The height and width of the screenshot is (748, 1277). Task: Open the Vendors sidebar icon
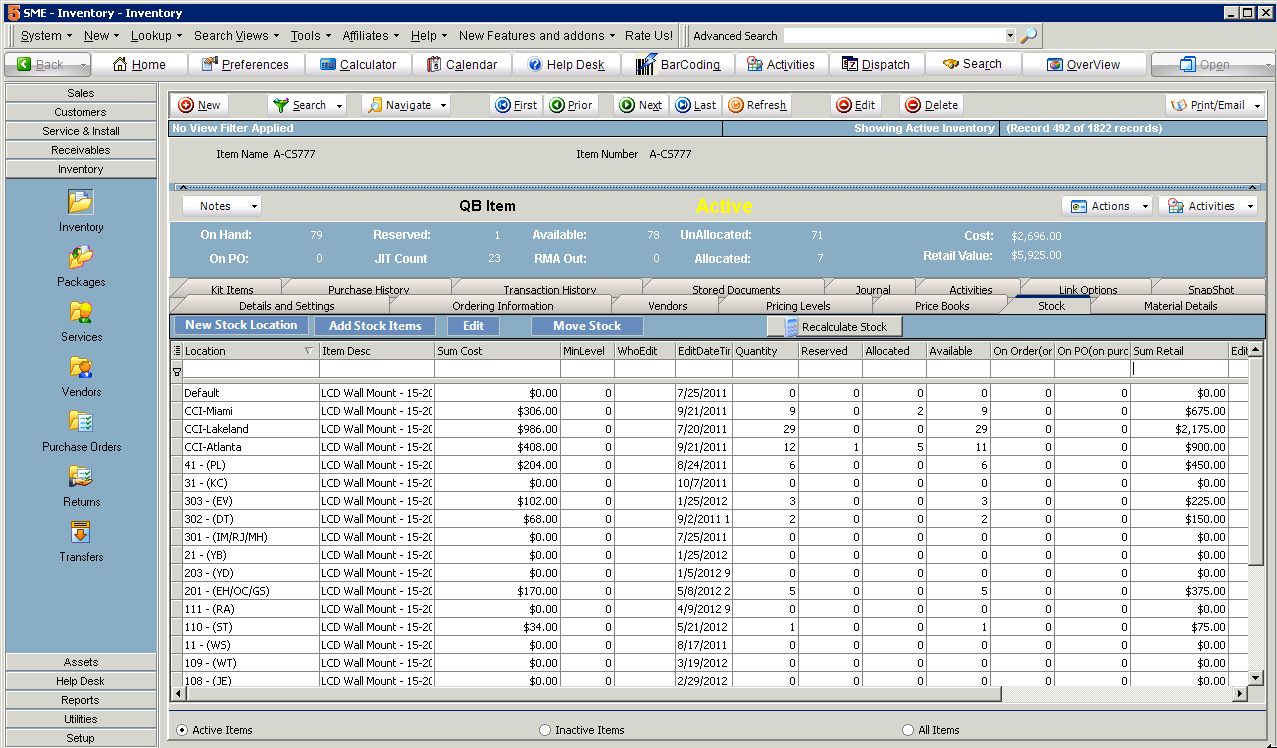pos(81,367)
